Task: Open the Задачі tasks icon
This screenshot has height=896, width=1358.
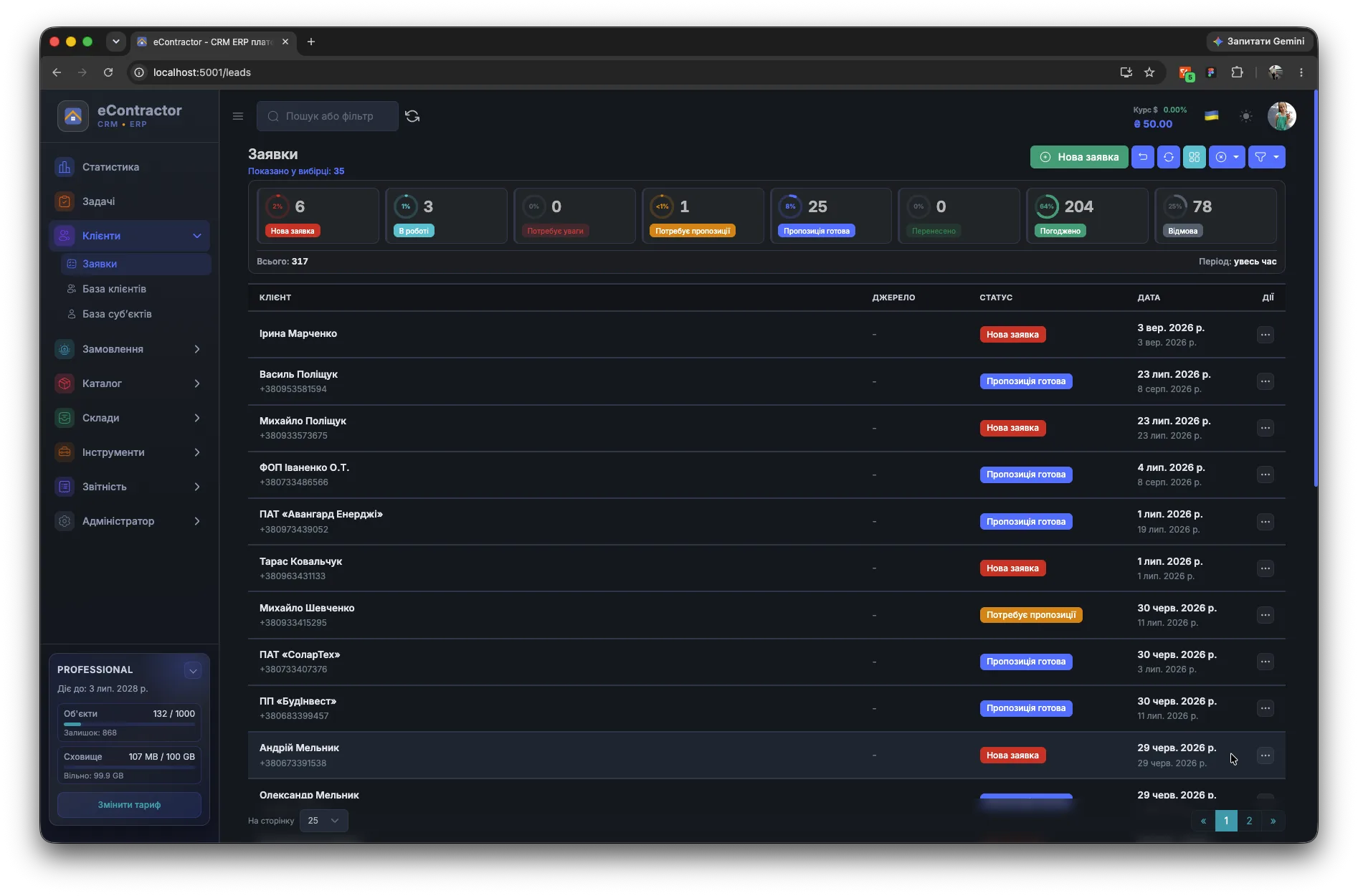Action: [x=65, y=201]
